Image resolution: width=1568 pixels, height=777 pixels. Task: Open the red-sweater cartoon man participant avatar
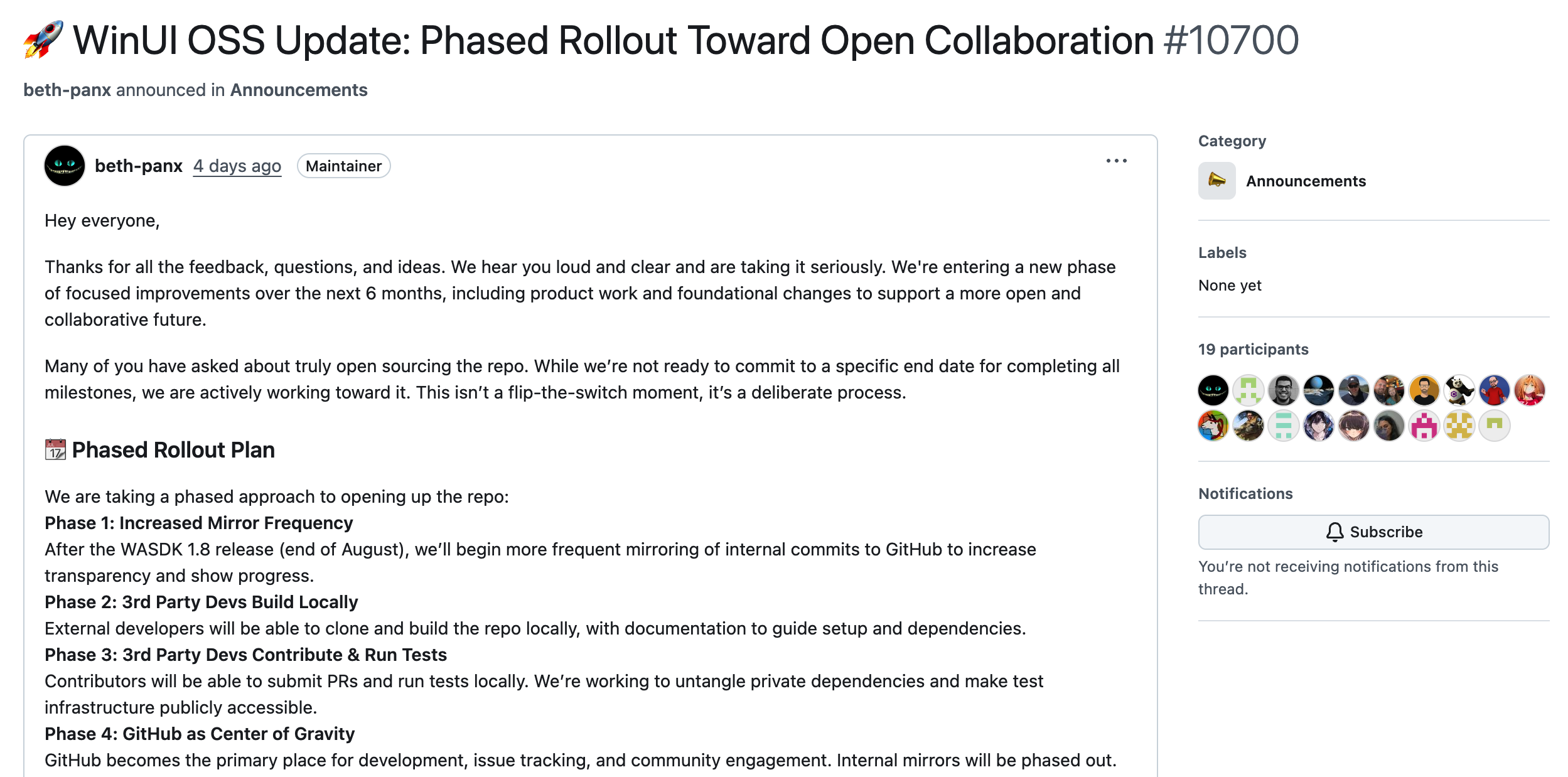pos(1495,390)
